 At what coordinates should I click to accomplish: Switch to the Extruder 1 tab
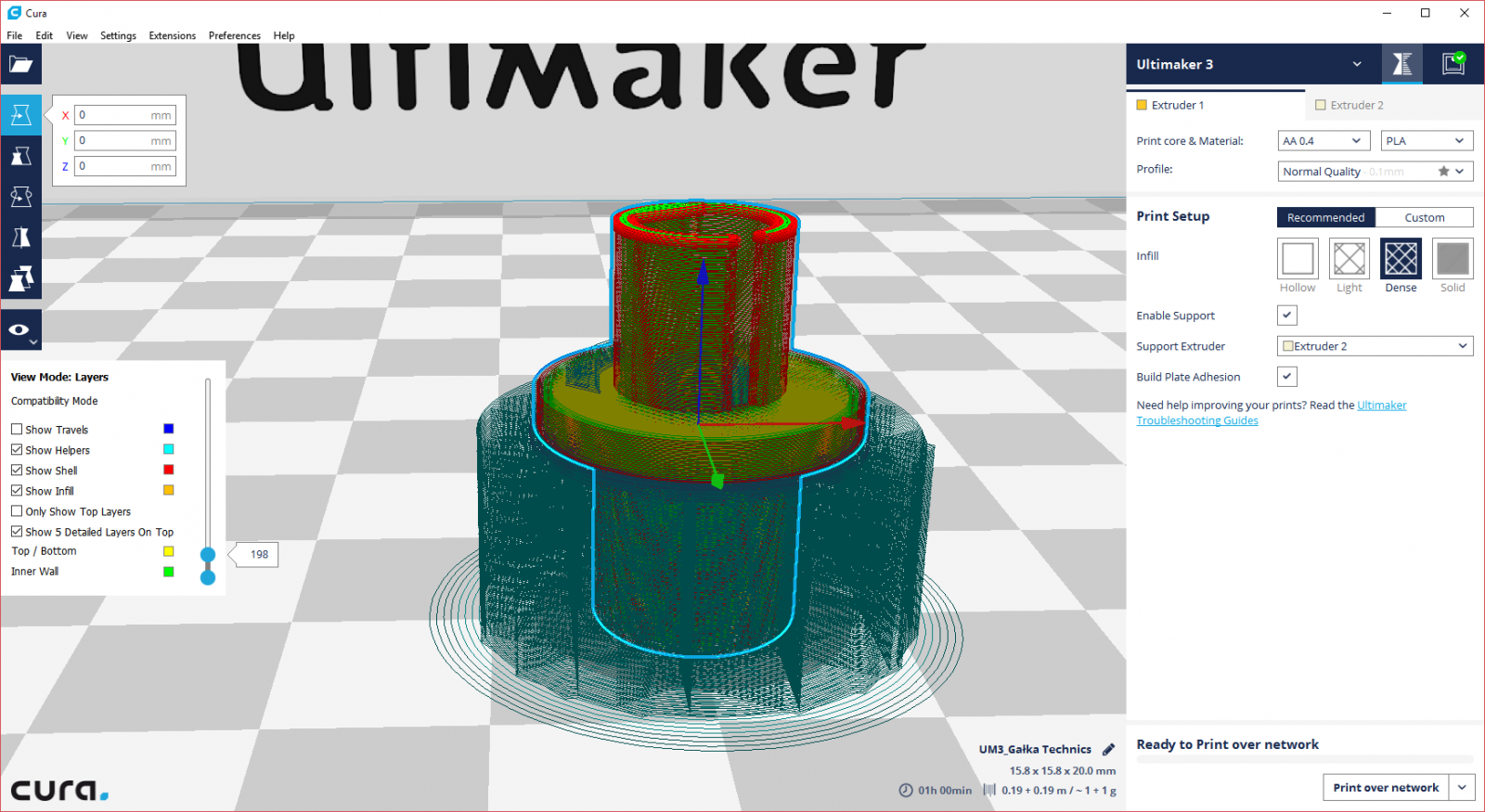pyautogui.click(x=1216, y=105)
